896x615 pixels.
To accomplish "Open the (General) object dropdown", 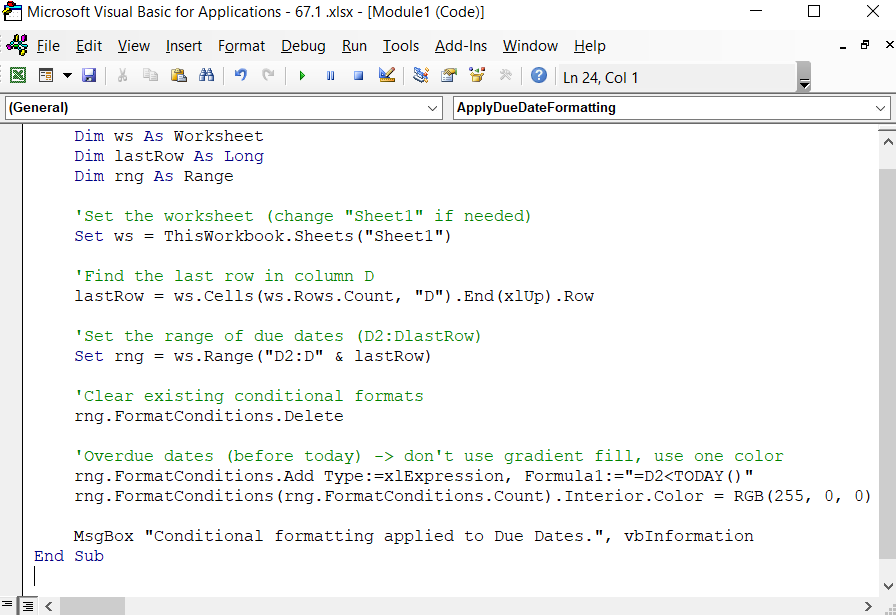I will click(432, 108).
